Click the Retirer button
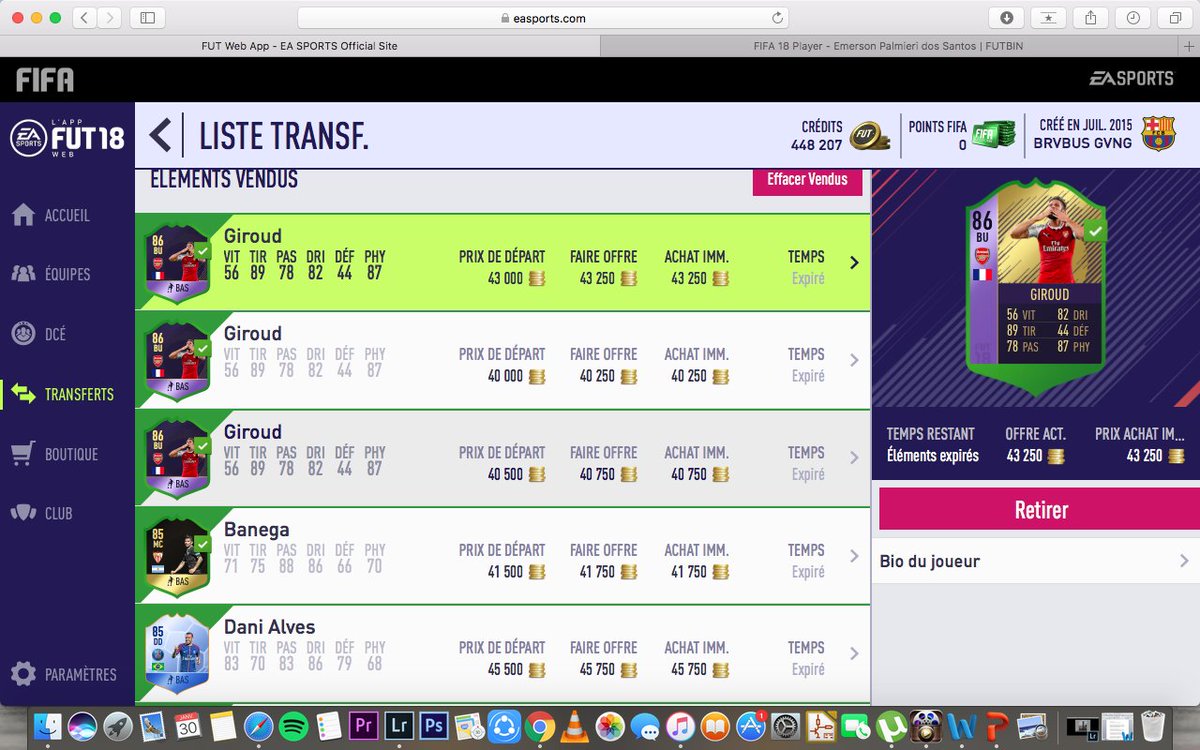Viewport: 1200px width, 750px height. 1040,510
